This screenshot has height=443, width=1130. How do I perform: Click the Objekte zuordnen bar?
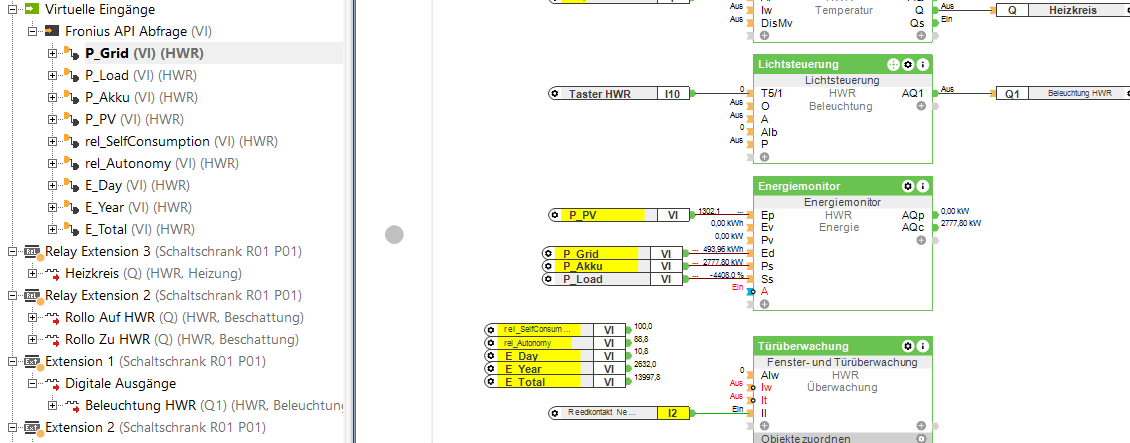click(x=843, y=439)
